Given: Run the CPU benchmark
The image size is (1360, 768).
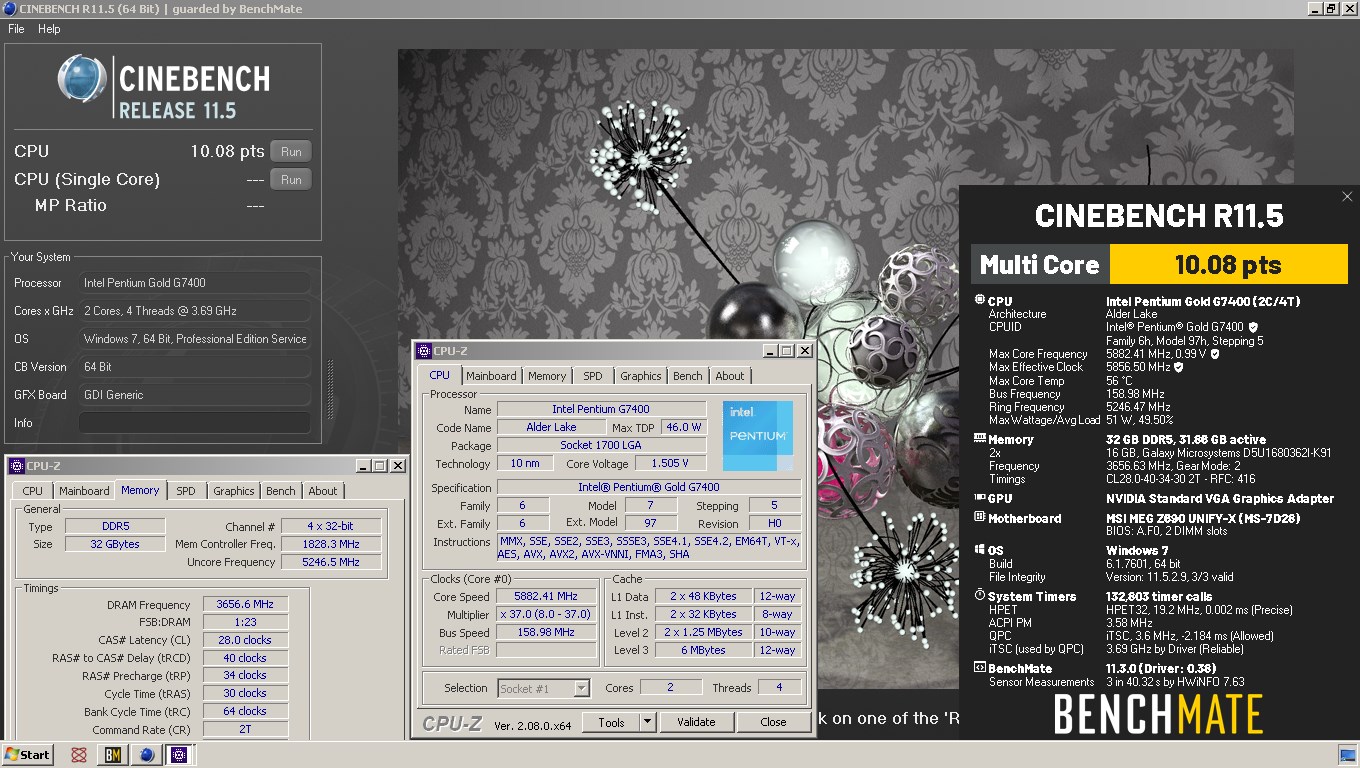Looking at the screenshot, I should 291,152.
